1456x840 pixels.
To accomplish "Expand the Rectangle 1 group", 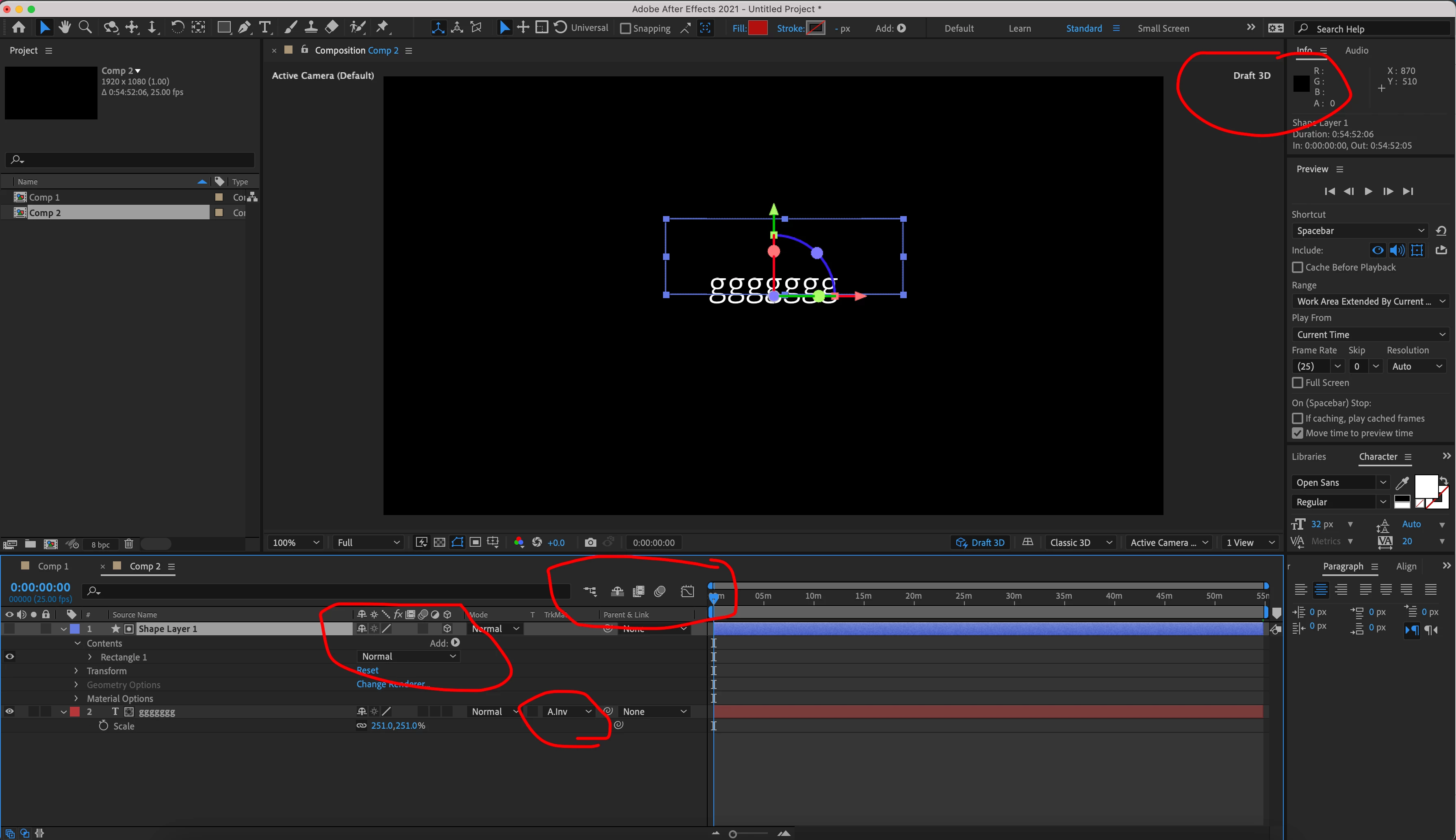I will click(x=90, y=657).
